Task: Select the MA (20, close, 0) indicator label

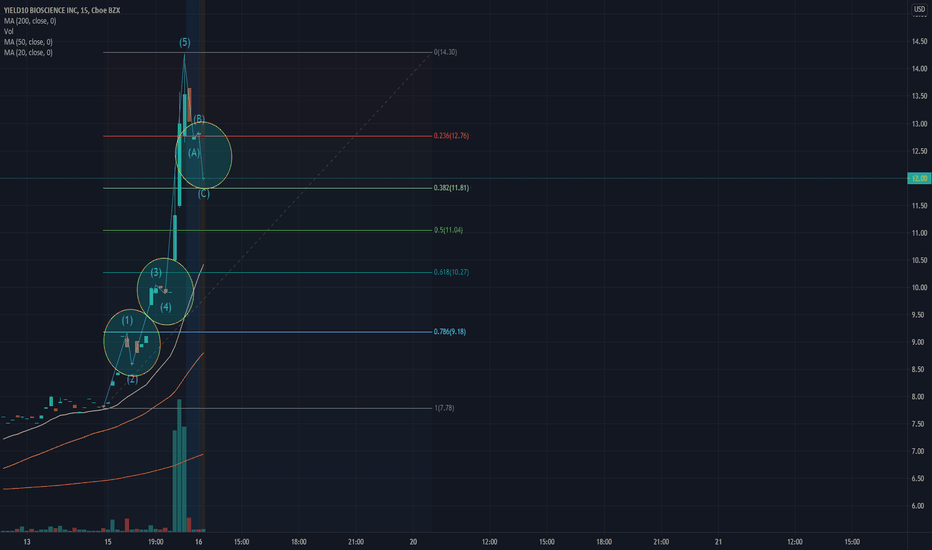Action: click(28, 53)
